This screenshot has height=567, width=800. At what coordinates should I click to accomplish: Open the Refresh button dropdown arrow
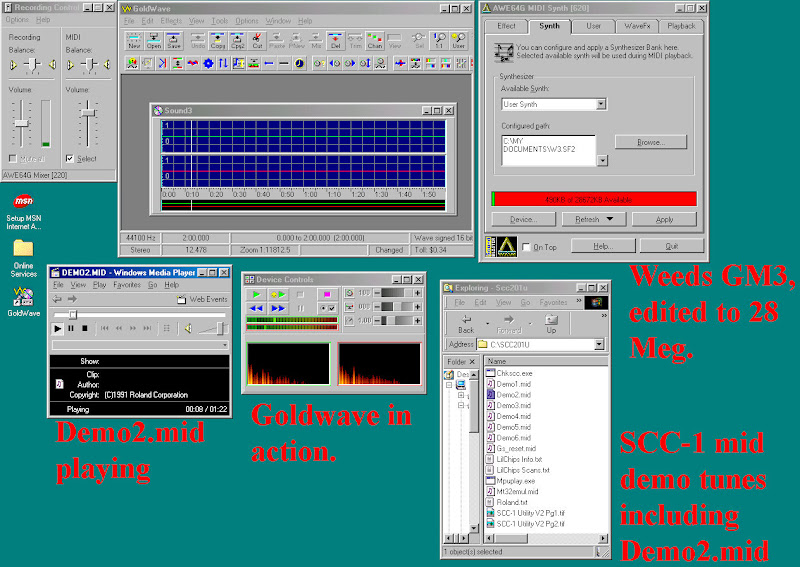tap(609, 219)
